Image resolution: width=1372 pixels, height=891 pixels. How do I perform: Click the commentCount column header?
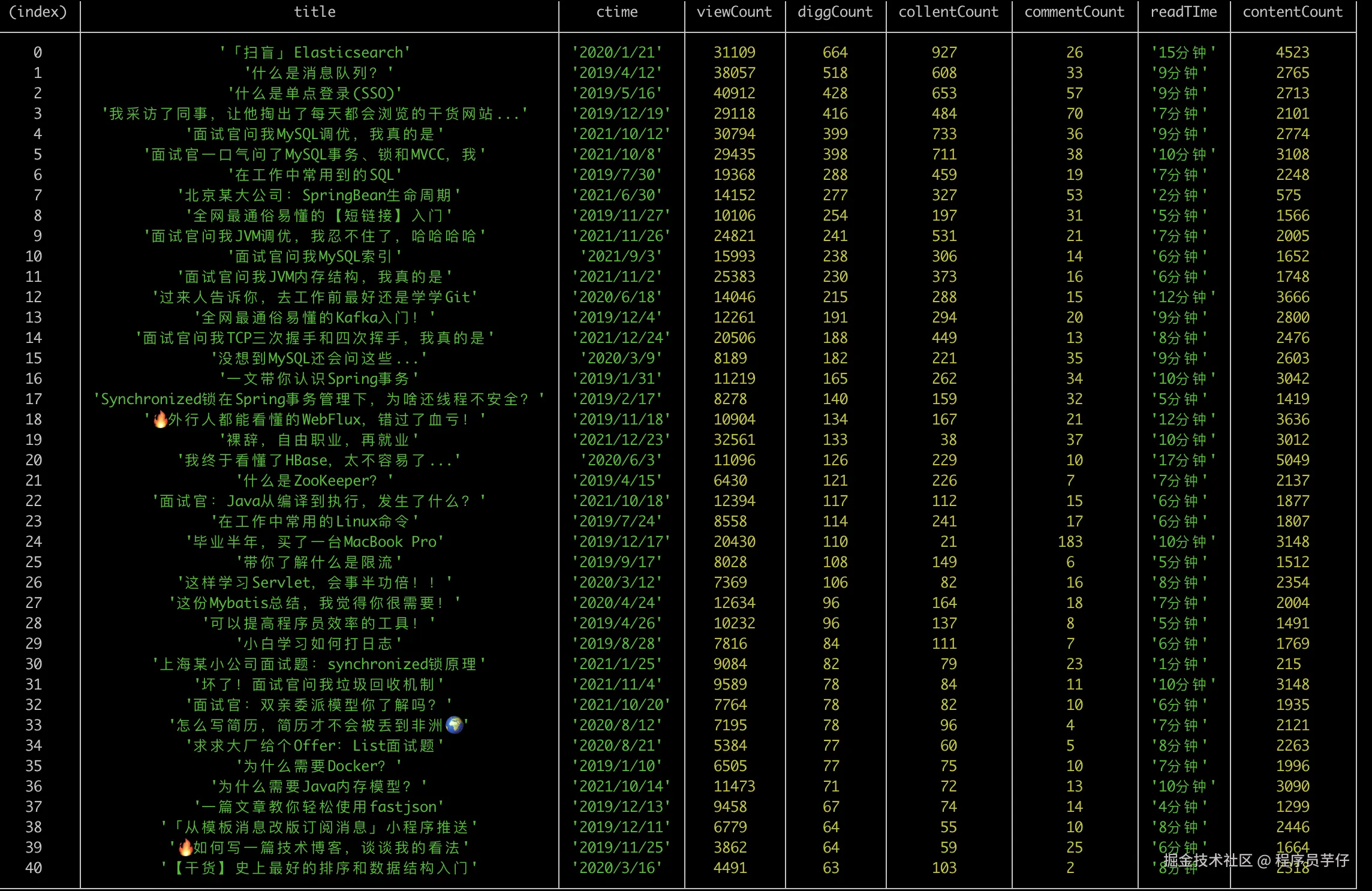pos(1075,11)
